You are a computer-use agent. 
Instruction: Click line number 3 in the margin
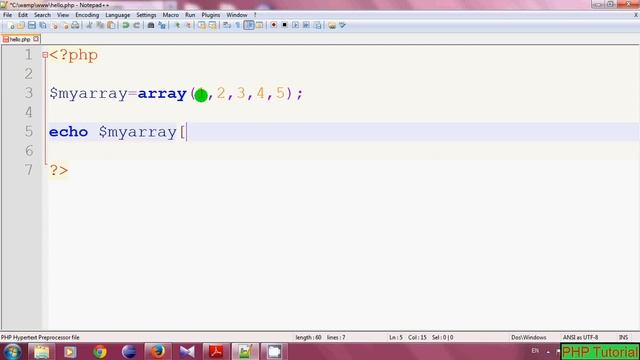pos(29,93)
